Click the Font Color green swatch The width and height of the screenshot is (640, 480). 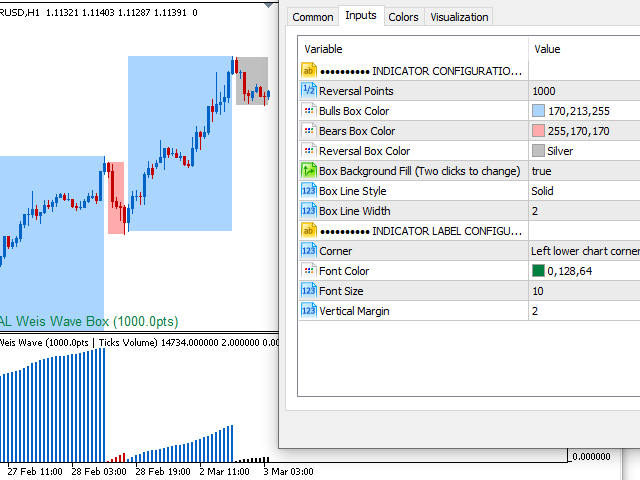[539, 271]
